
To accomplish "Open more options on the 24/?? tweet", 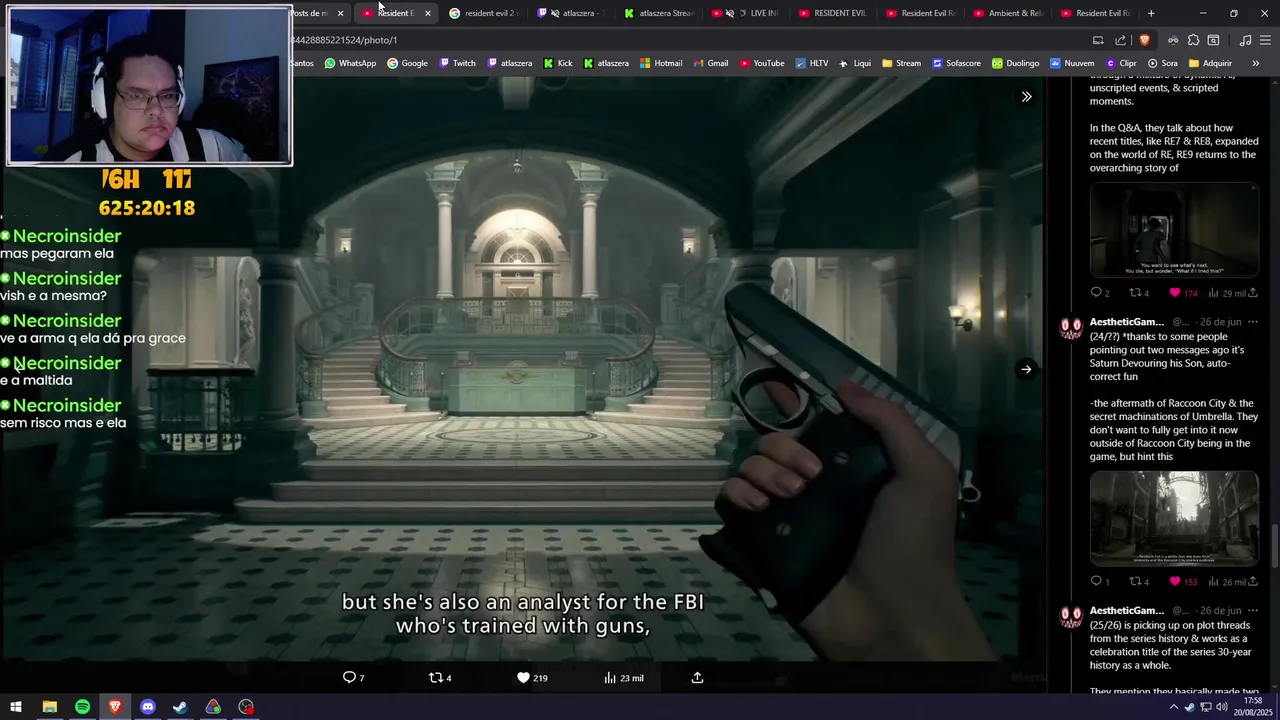I will [1252, 322].
